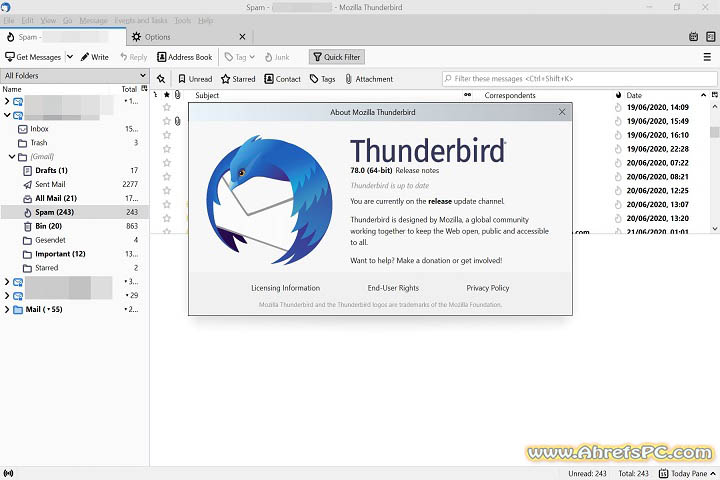Open the All Folders view dropdown
This screenshot has height=480, width=720.
click(x=74, y=76)
